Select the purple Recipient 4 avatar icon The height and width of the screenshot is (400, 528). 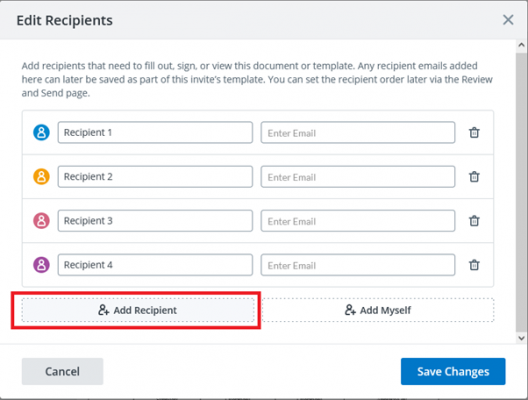point(41,265)
